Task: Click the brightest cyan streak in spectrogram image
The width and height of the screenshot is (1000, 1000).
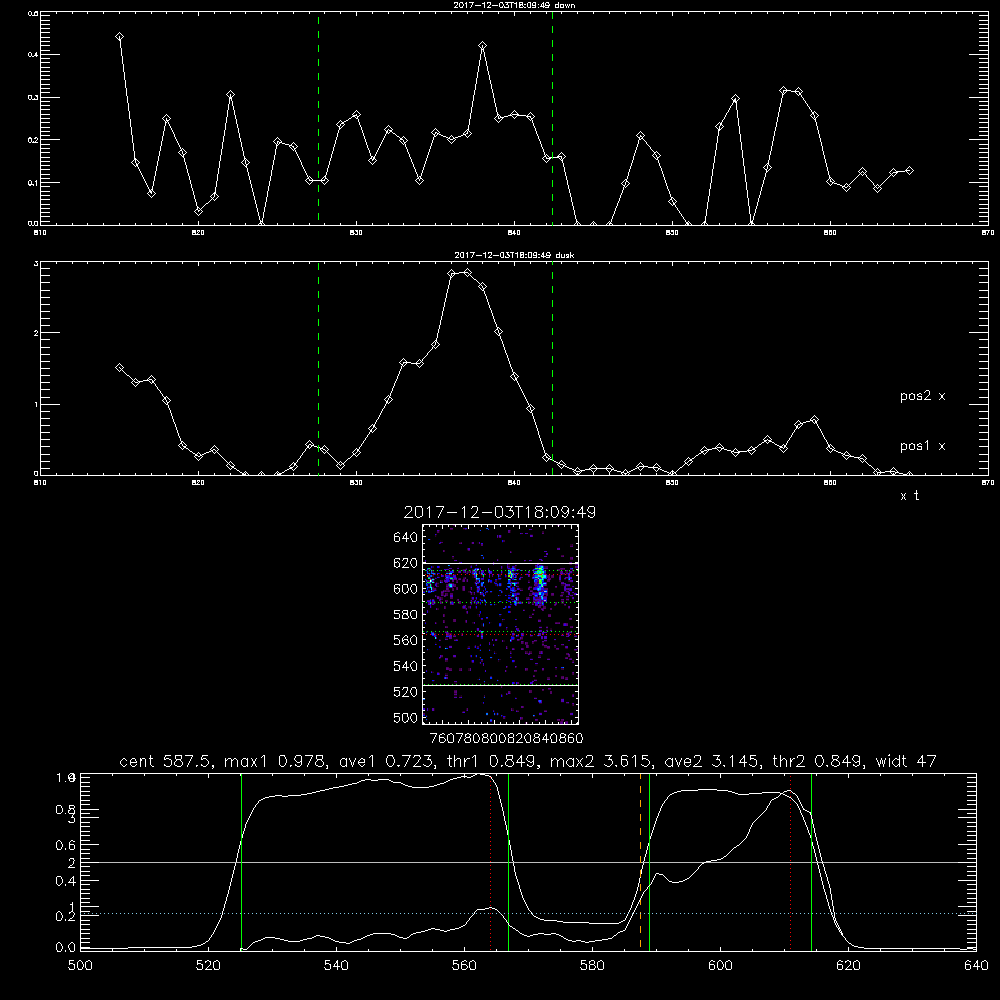Action: (540, 585)
